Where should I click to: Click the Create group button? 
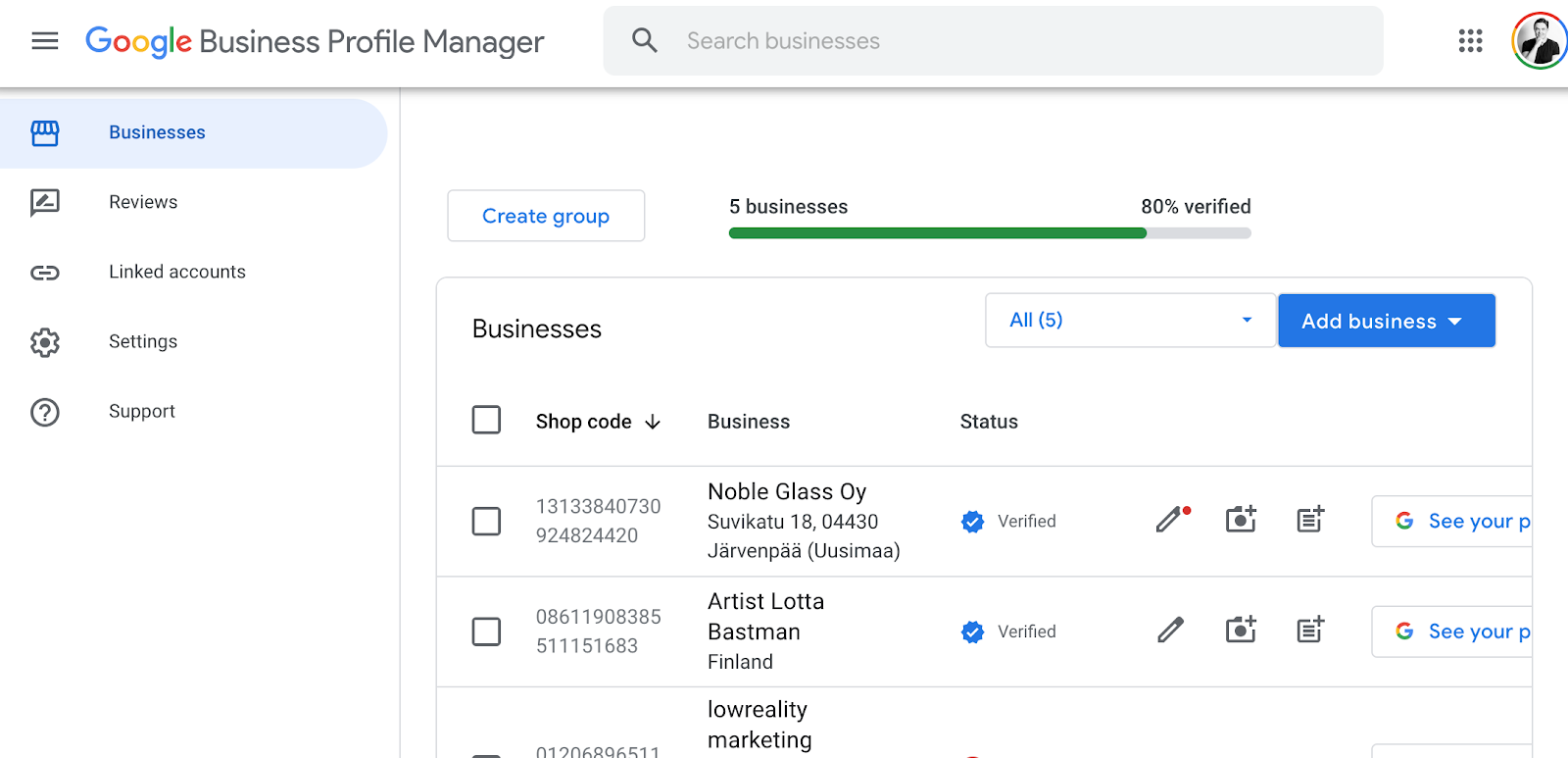546,216
